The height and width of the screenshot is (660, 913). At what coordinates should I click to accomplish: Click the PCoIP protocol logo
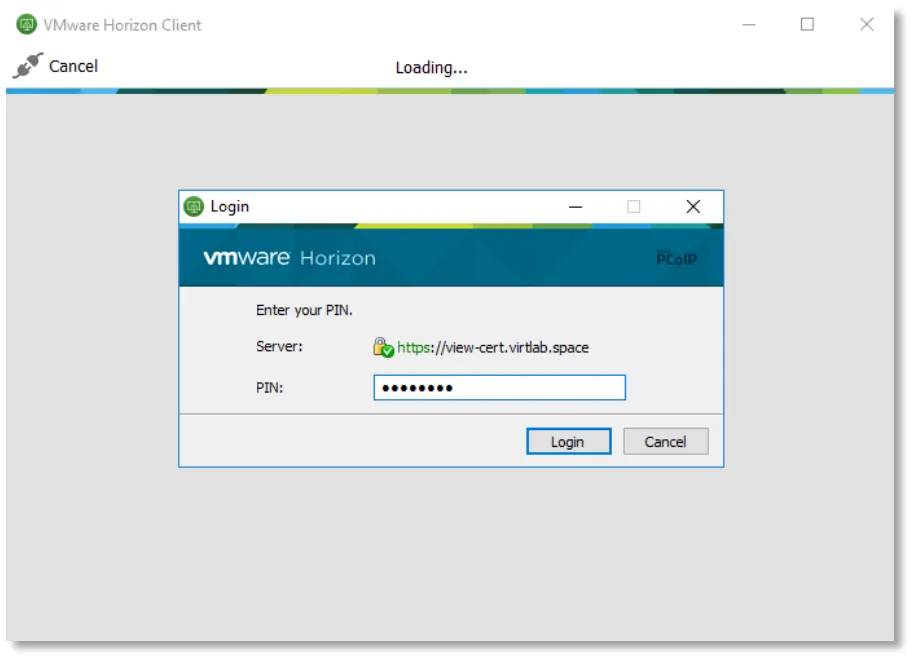point(676,258)
